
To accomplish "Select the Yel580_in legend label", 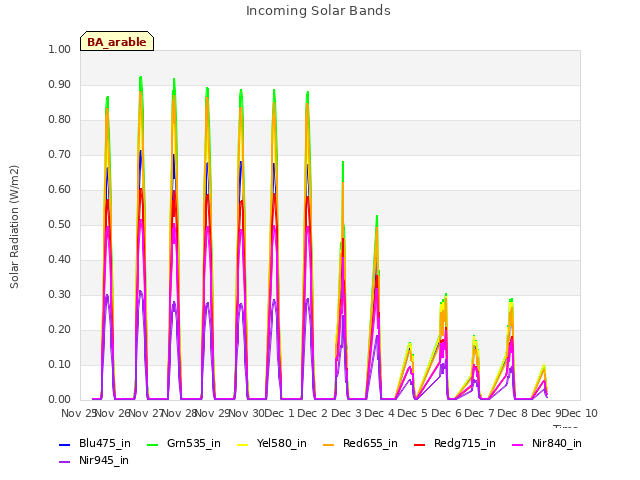I will click(x=282, y=443).
